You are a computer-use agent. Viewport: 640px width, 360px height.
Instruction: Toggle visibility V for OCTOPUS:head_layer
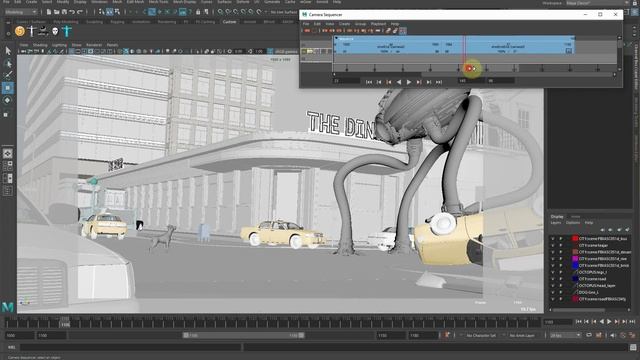pyautogui.click(x=553, y=286)
